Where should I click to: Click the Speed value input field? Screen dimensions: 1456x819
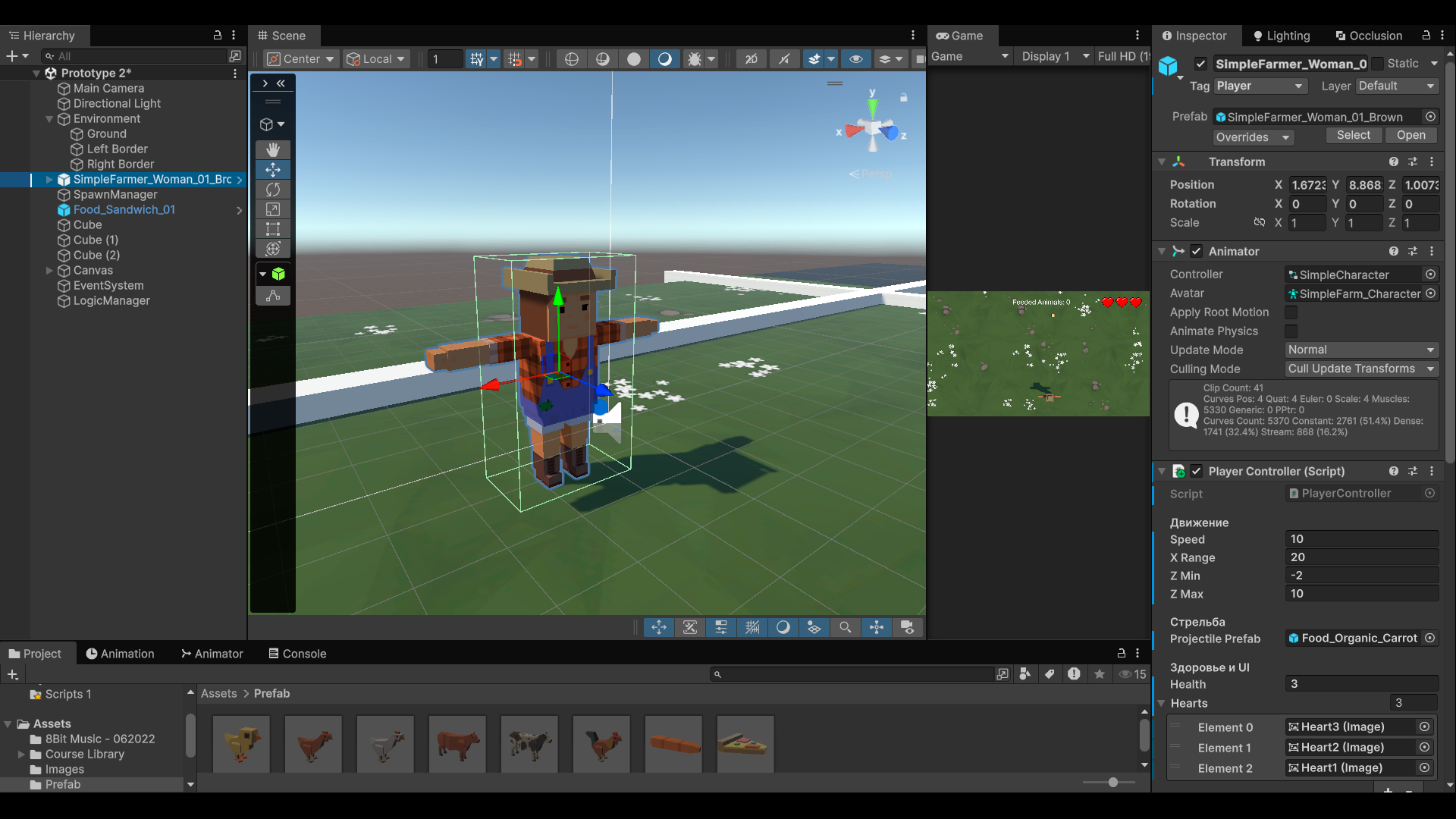tap(1361, 539)
